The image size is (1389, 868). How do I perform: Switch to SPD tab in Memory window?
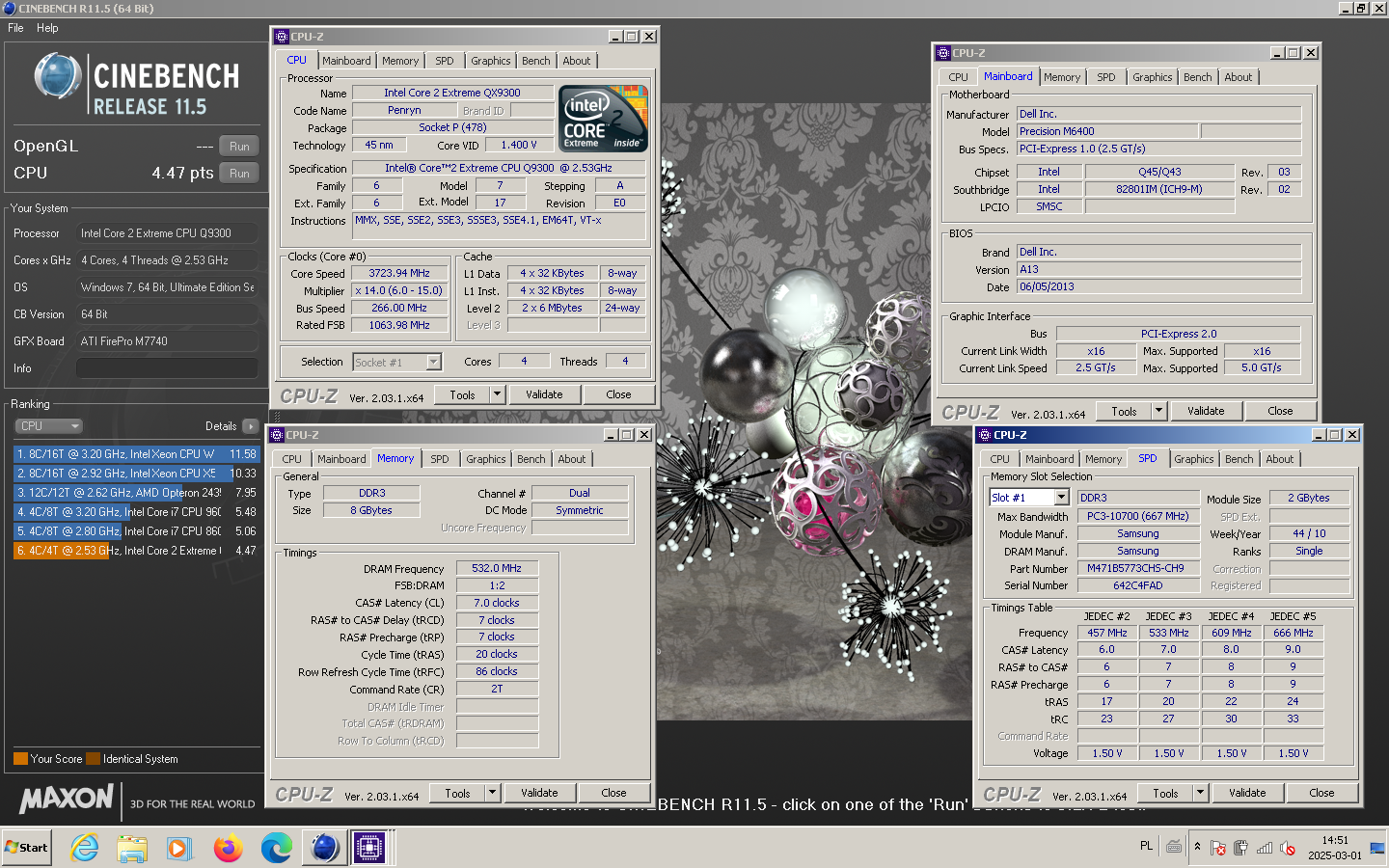pyautogui.click(x=440, y=459)
